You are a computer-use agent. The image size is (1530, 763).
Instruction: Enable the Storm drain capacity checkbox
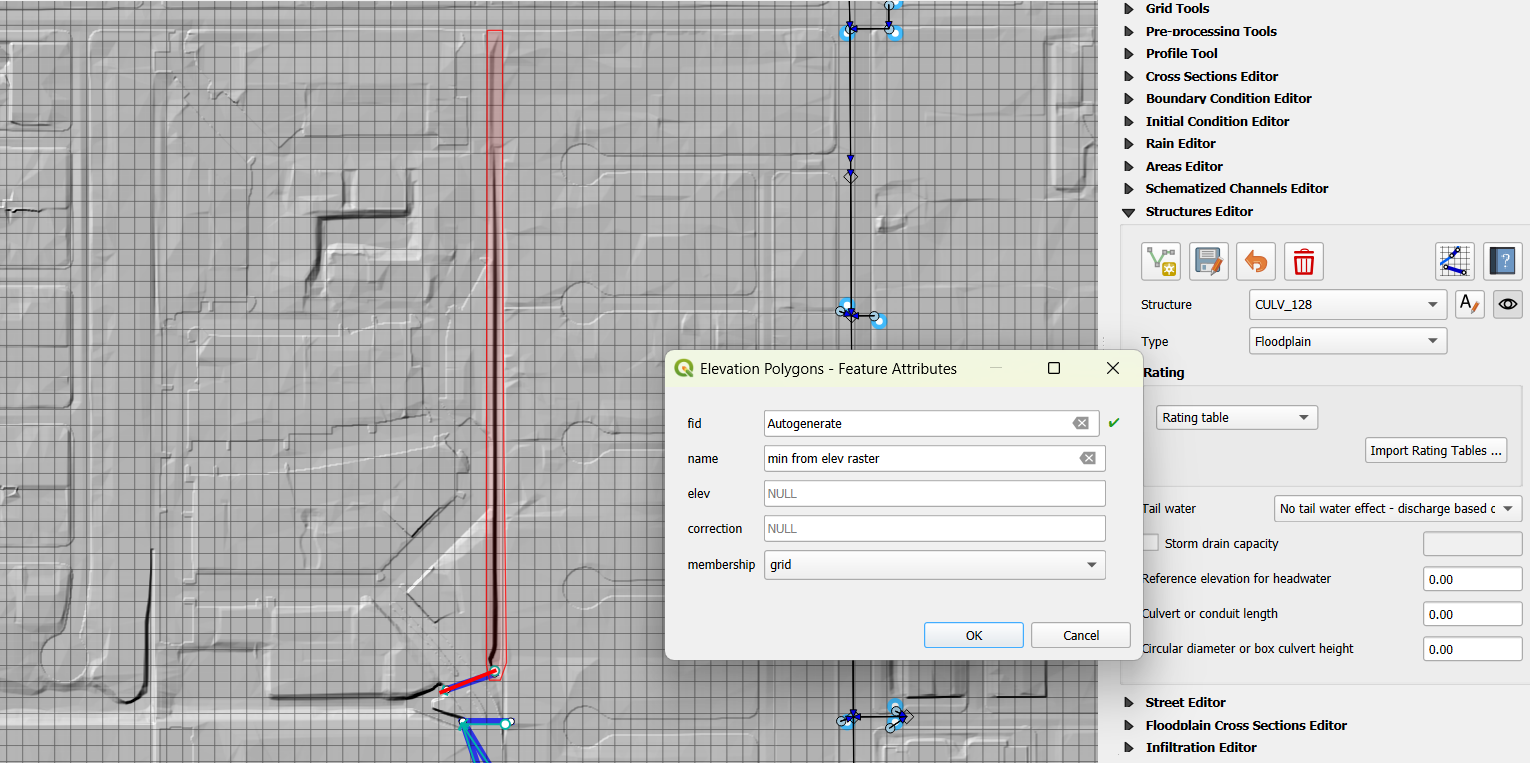tap(1151, 543)
